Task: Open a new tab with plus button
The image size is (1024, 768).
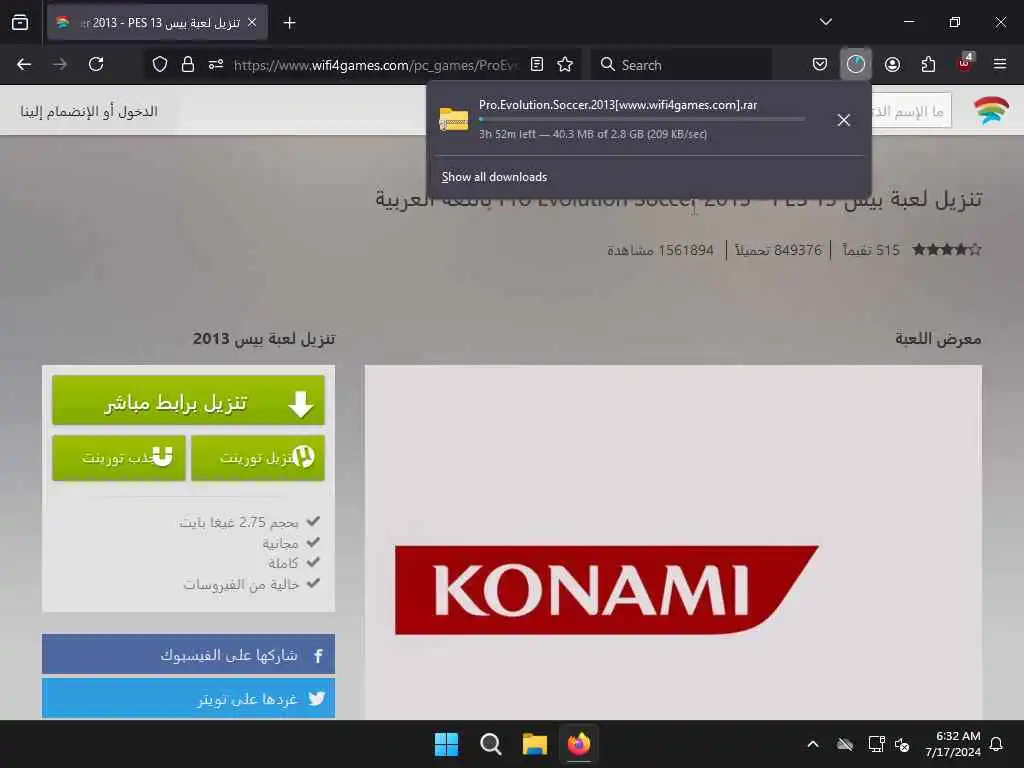Action: [x=289, y=23]
